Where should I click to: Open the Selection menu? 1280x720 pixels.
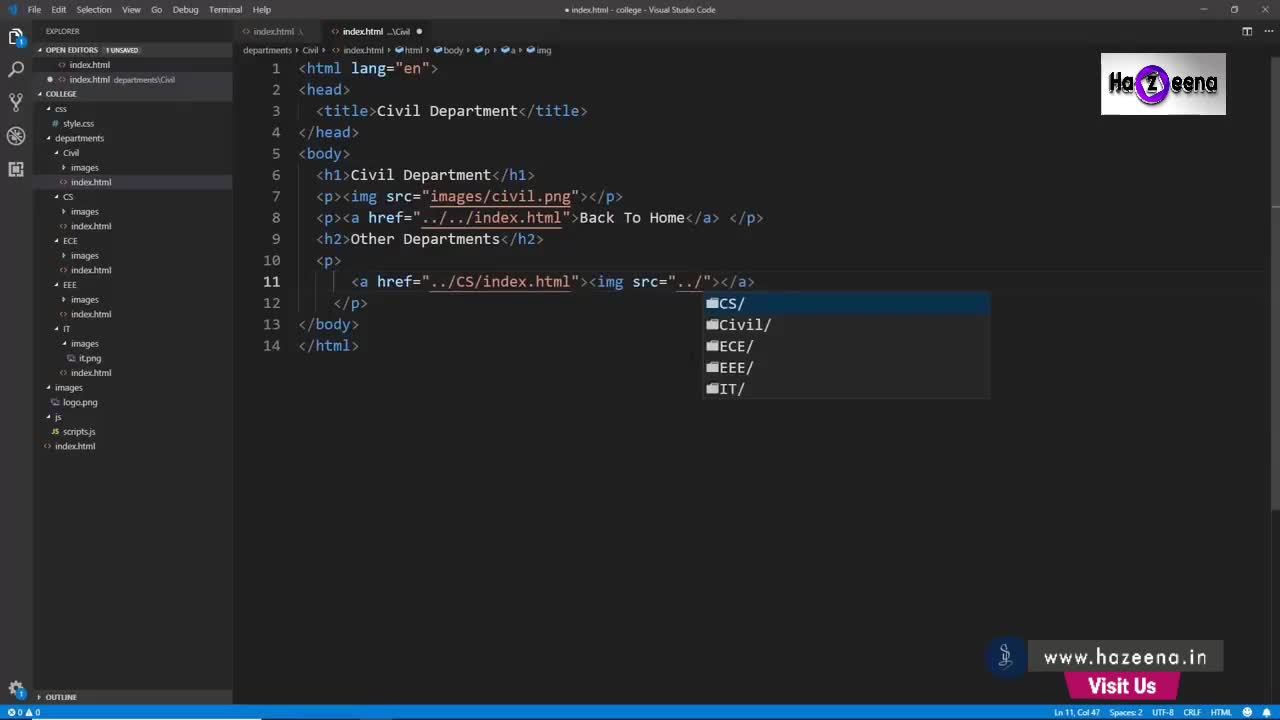tap(94, 9)
